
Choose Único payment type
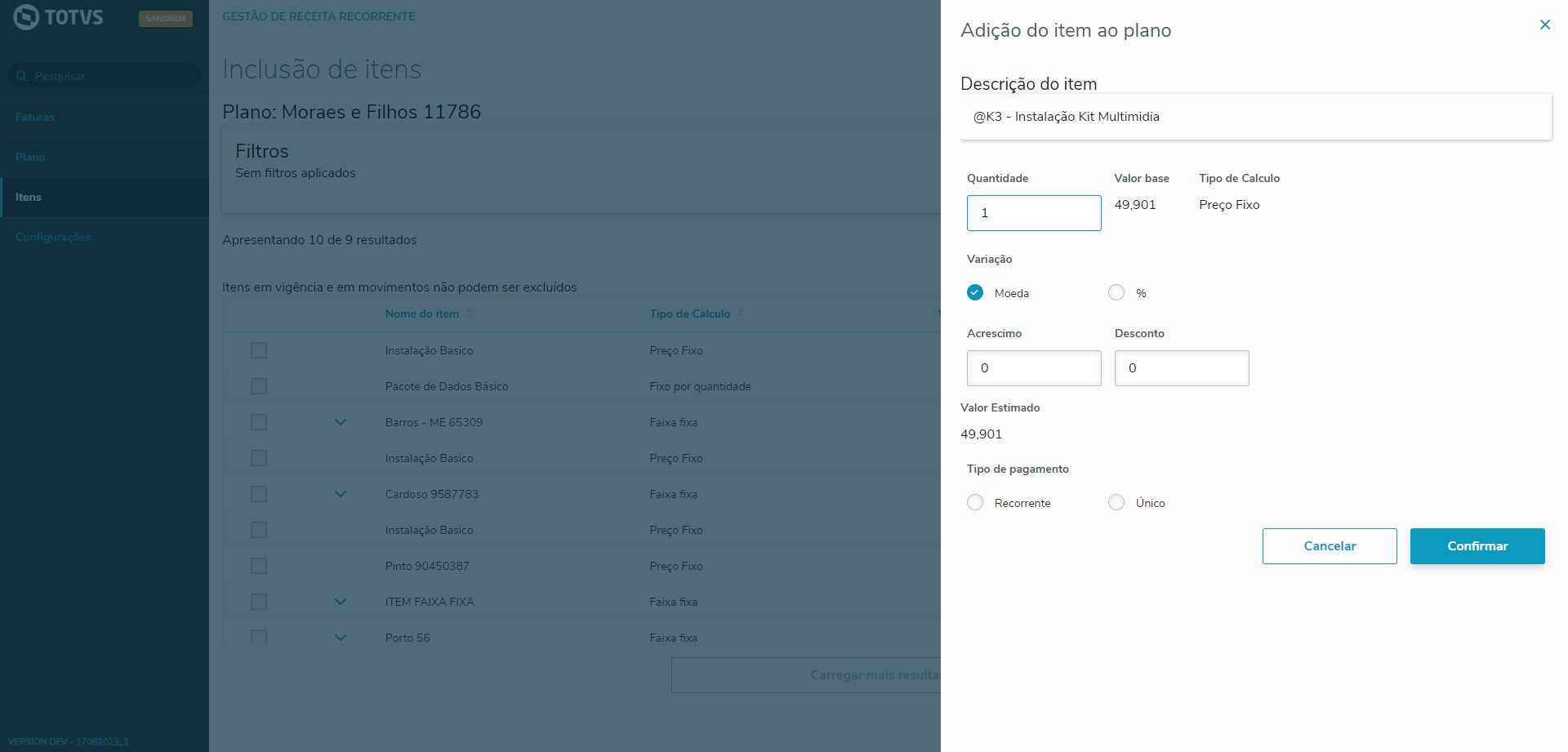(1116, 503)
